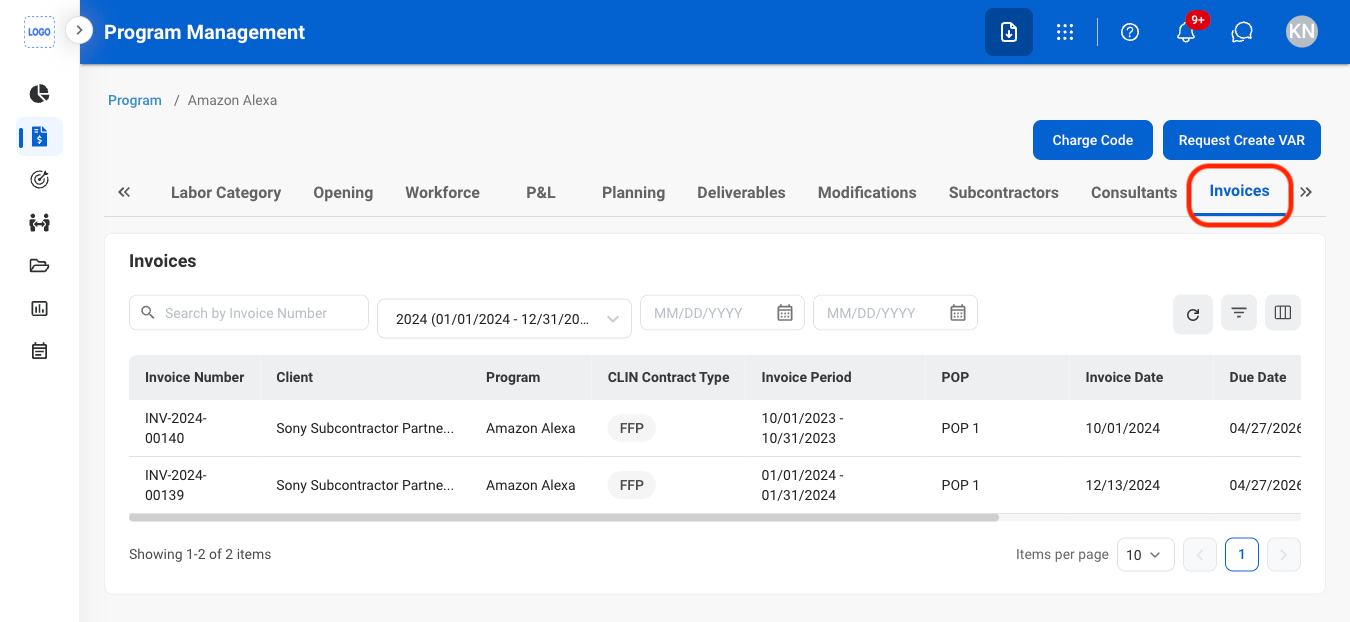Switch to the Deliverables tab

(x=741, y=193)
